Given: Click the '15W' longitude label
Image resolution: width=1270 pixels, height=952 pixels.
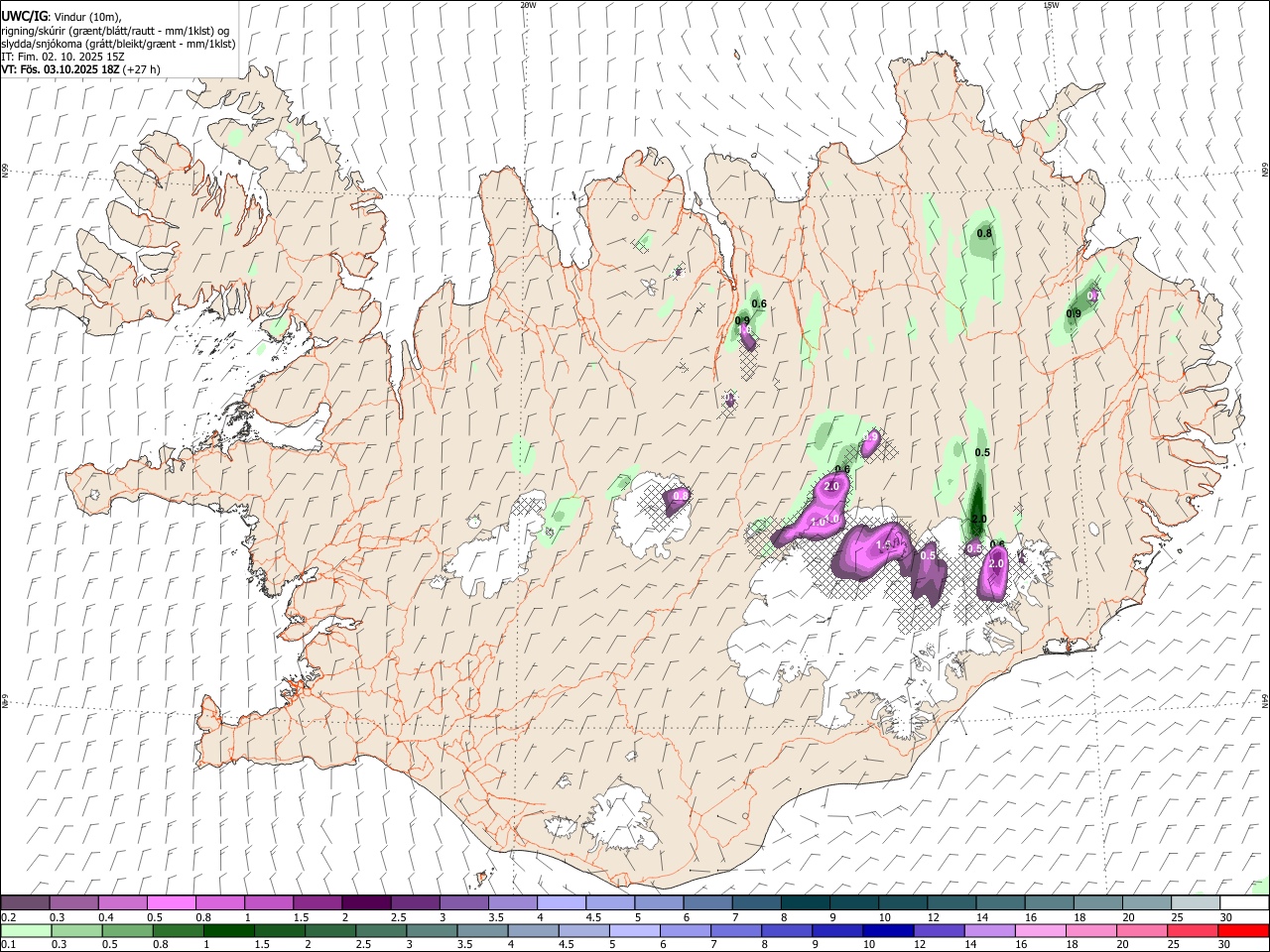Looking at the screenshot, I should 1051,5.
